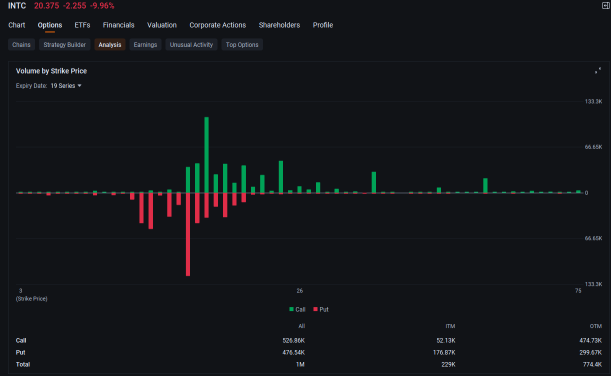Toggle the Call series in the legend

pyautogui.click(x=297, y=309)
